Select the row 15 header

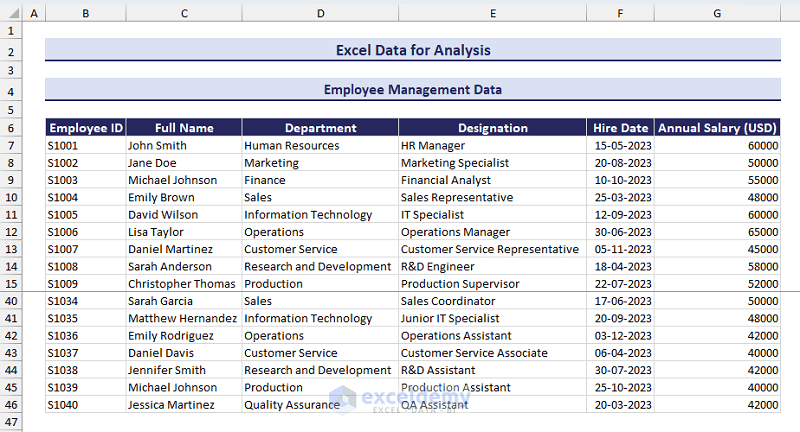11,284
